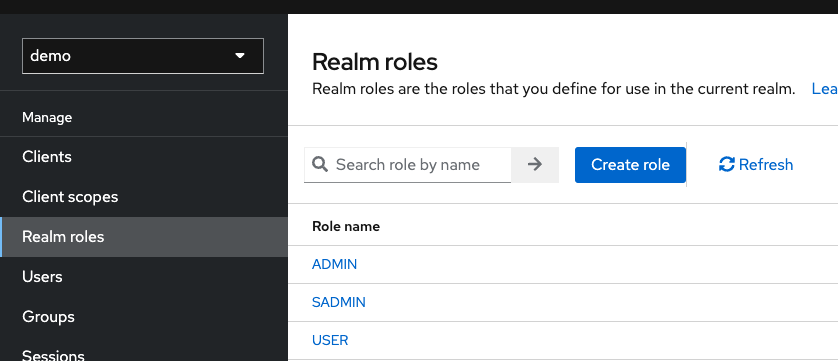The height and width of the screenshot is (361, 838).
Task: Open the USER role entry
Action: (330, 340)
